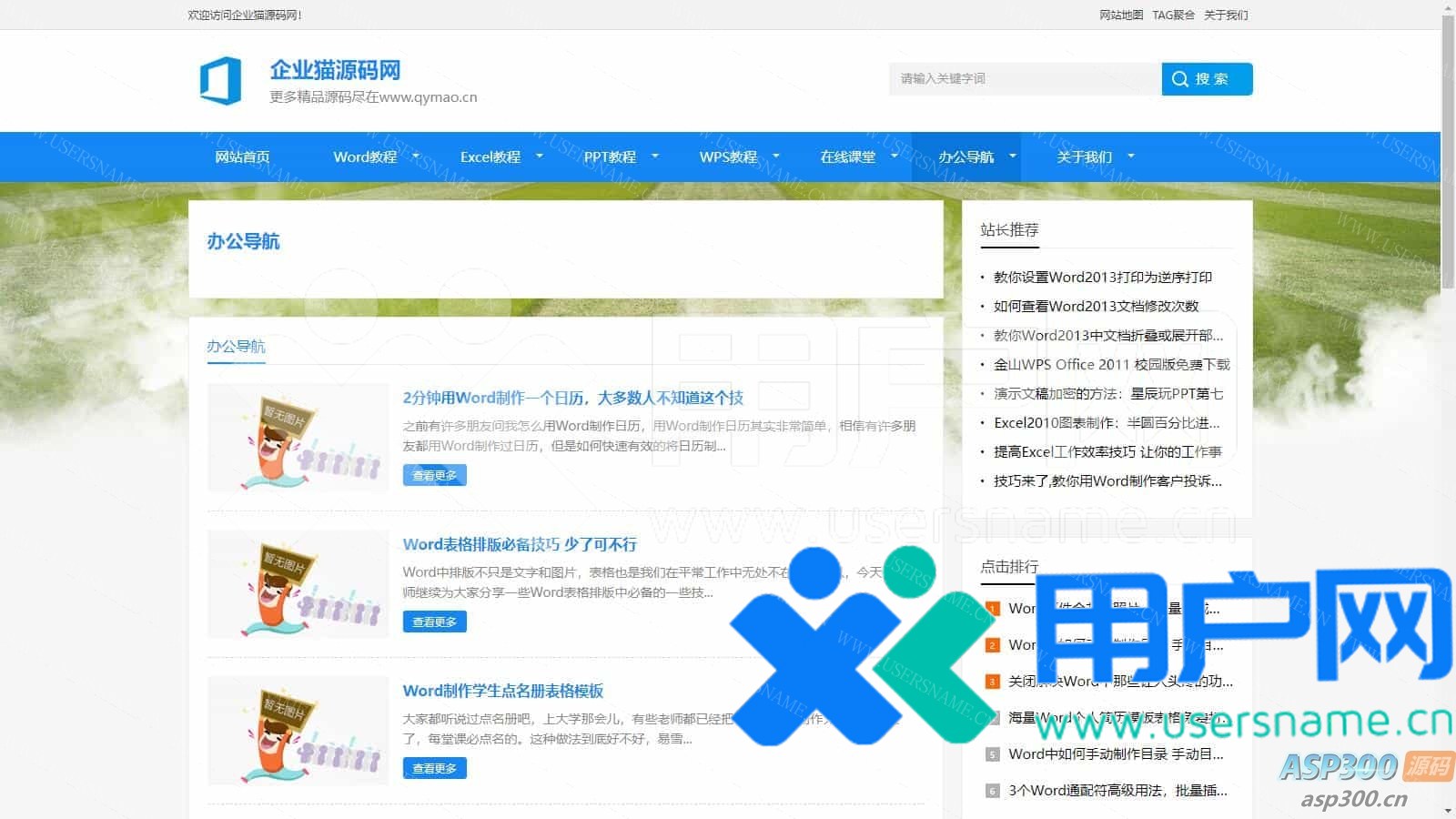The height and width of the screenshot is (819, 1456).
Task: Select the 网站首页 menu item
Action: pyautogui.click(x=241, y=157)
